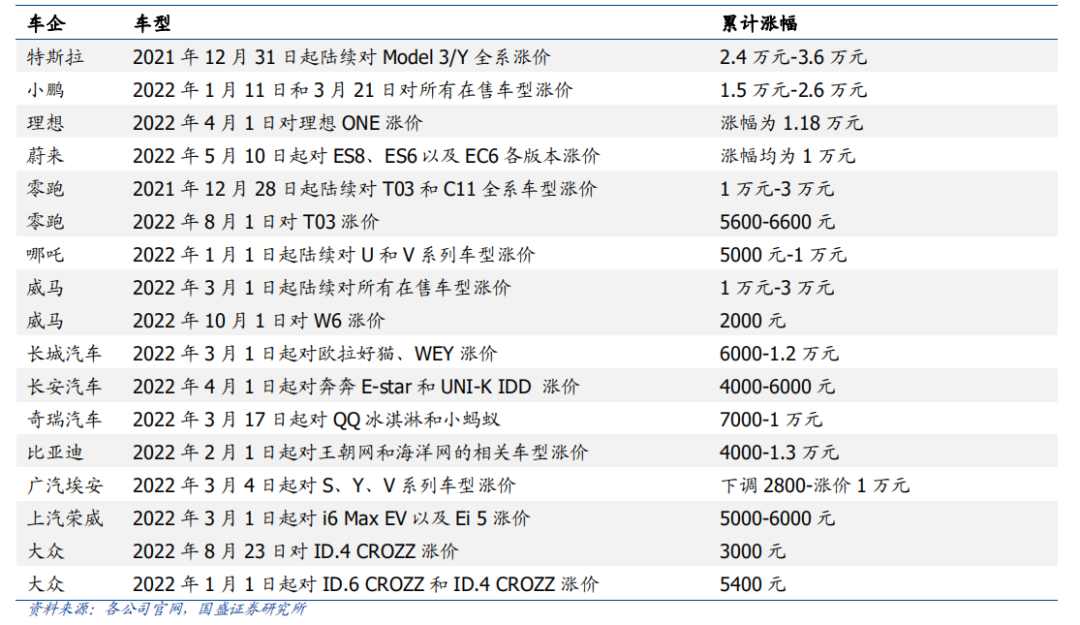Click the 理想 ONE 涨价 description

278,123
